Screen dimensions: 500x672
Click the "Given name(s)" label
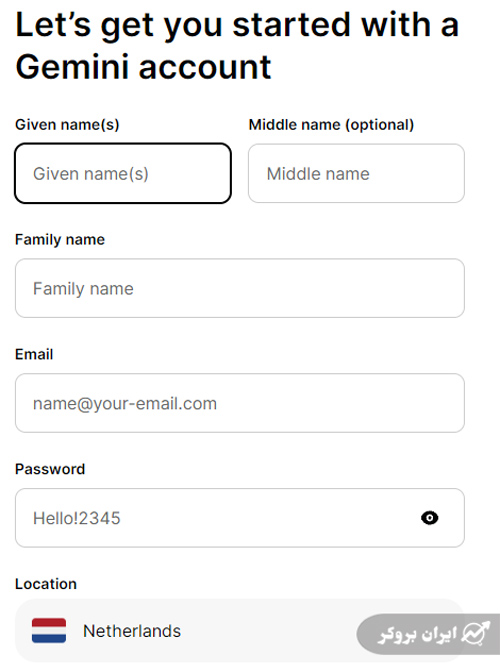(x=67, y=125)
